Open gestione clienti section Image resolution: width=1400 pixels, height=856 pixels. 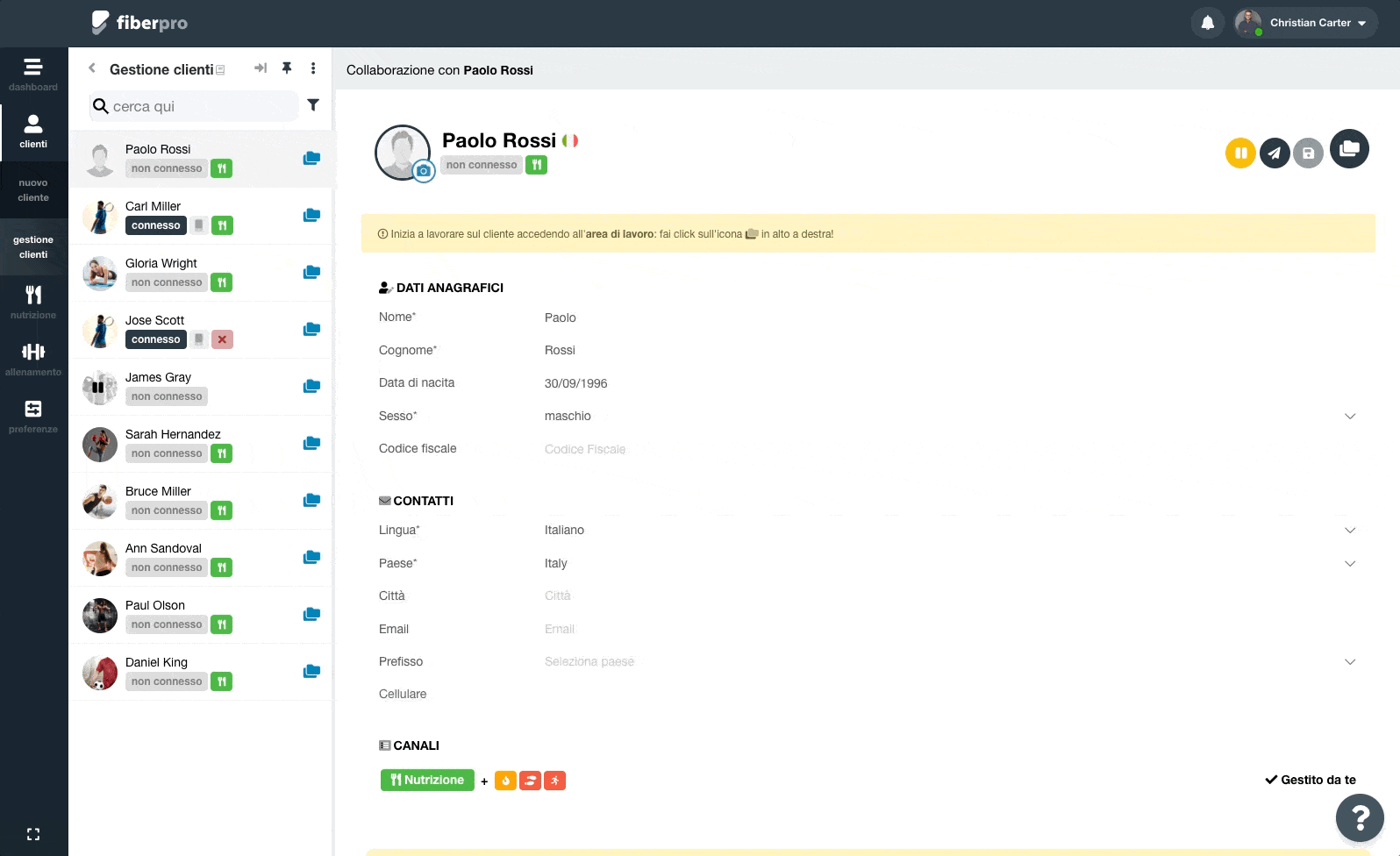33,247
